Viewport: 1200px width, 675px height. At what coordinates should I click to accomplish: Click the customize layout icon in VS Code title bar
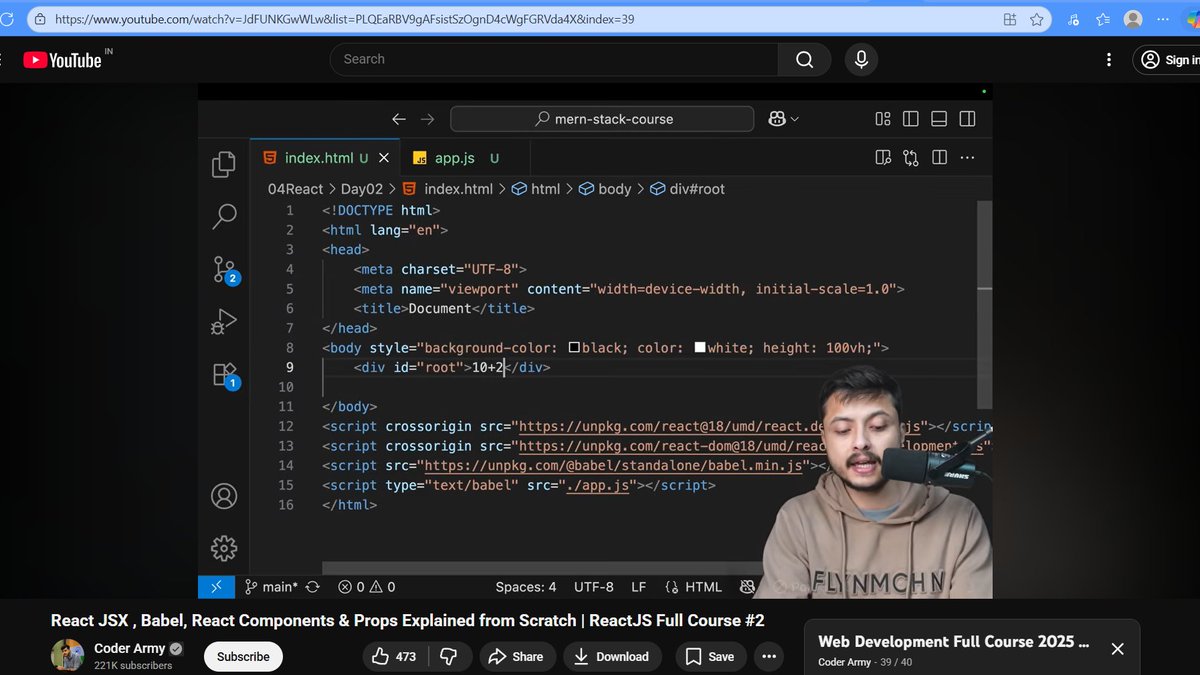click(x=883, y=119)
